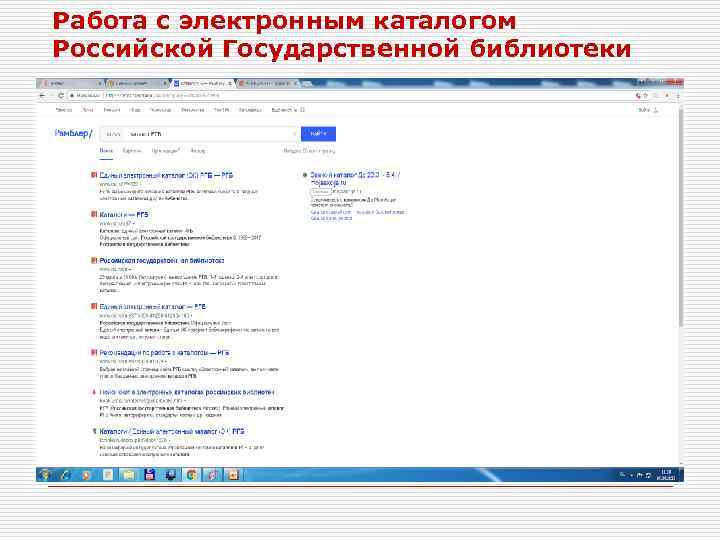Viewport: 720px width, 540px height.
Task: Switch to the fourth browser tab
Action: 269,83
